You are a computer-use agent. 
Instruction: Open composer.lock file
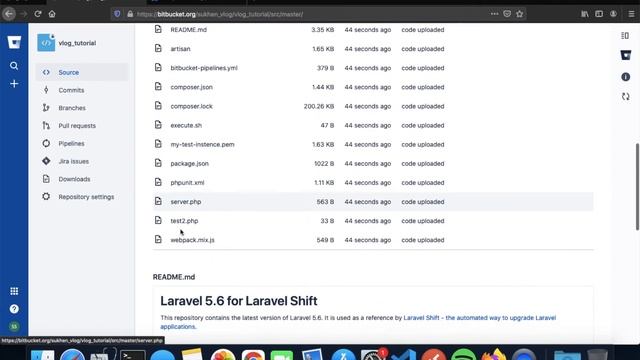point(191,106)
